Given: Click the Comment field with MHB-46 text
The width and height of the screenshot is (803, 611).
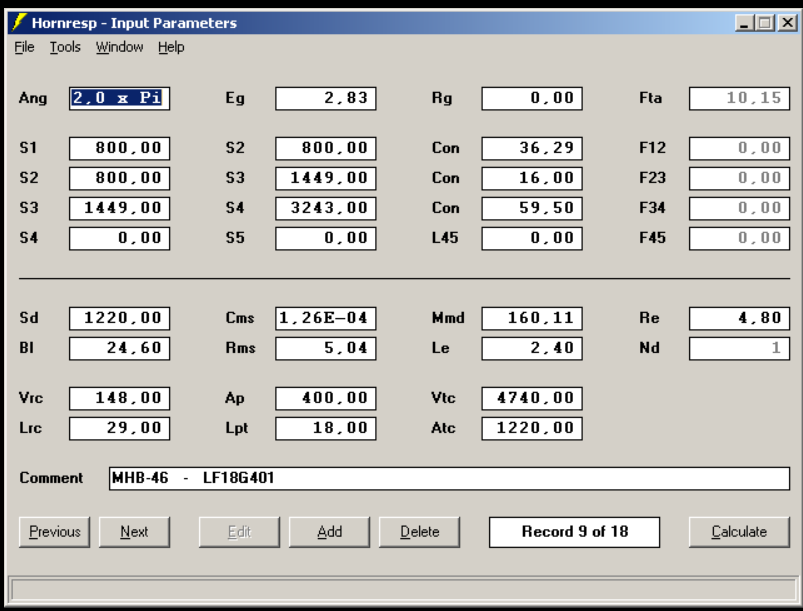Looking at the screenshot, I should point(449,478).
